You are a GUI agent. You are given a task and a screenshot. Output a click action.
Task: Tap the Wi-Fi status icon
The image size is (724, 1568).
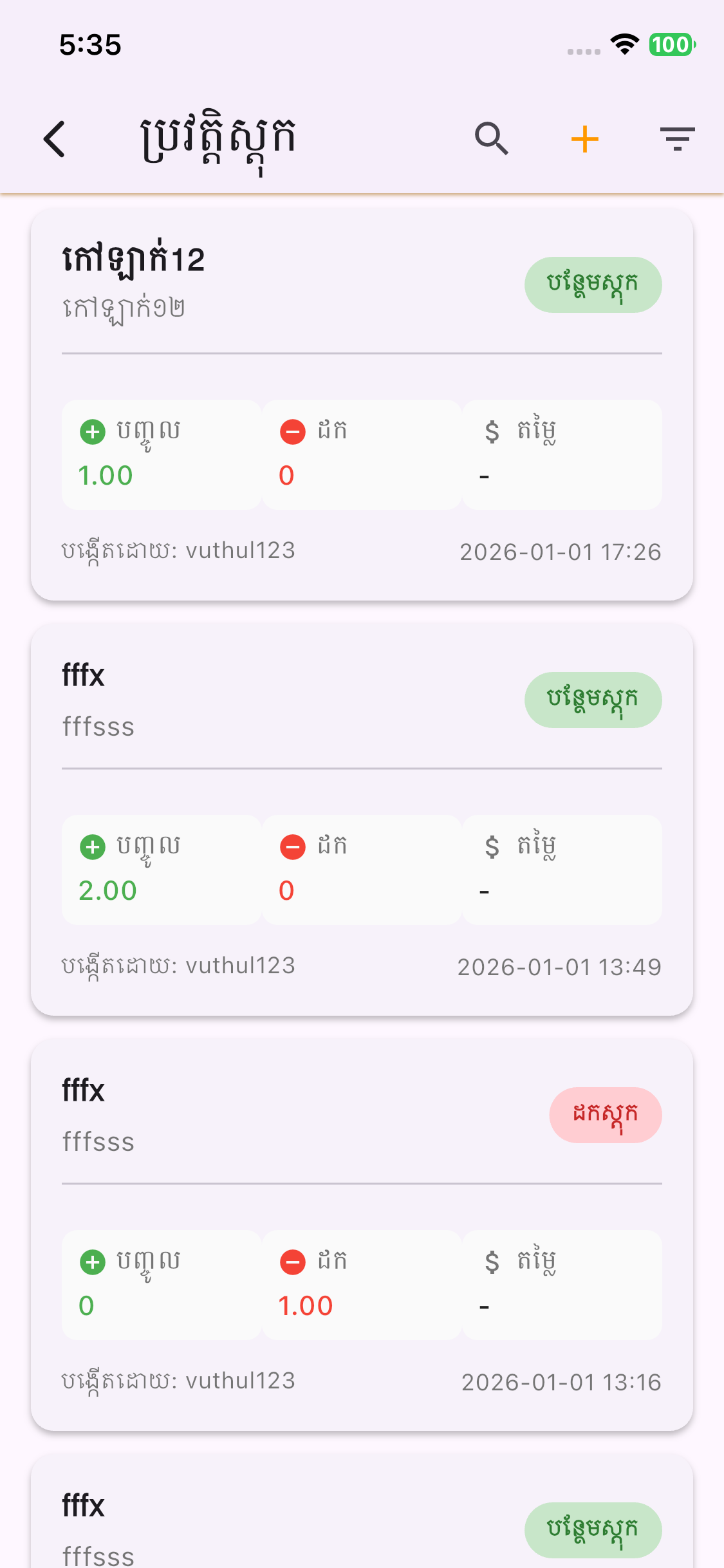click(624, 44)
